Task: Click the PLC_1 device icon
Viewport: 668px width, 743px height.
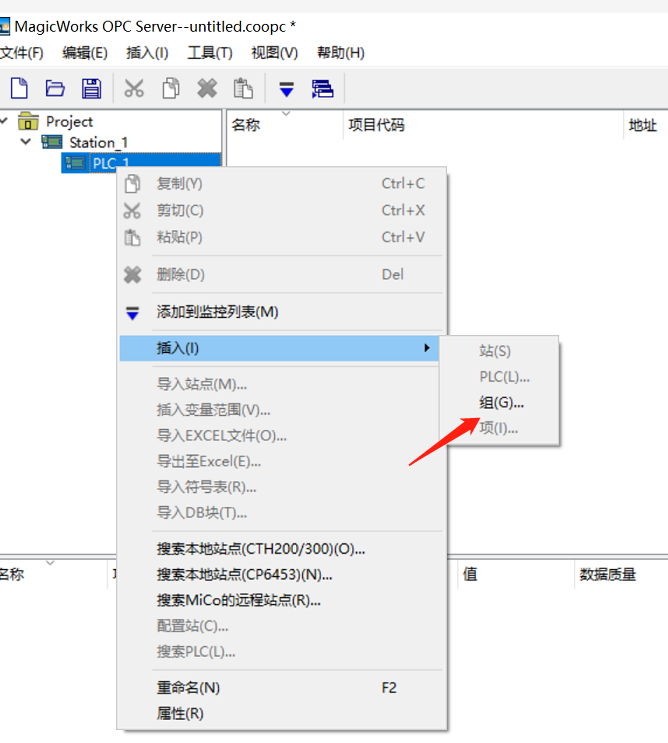Action: (75, 163)
